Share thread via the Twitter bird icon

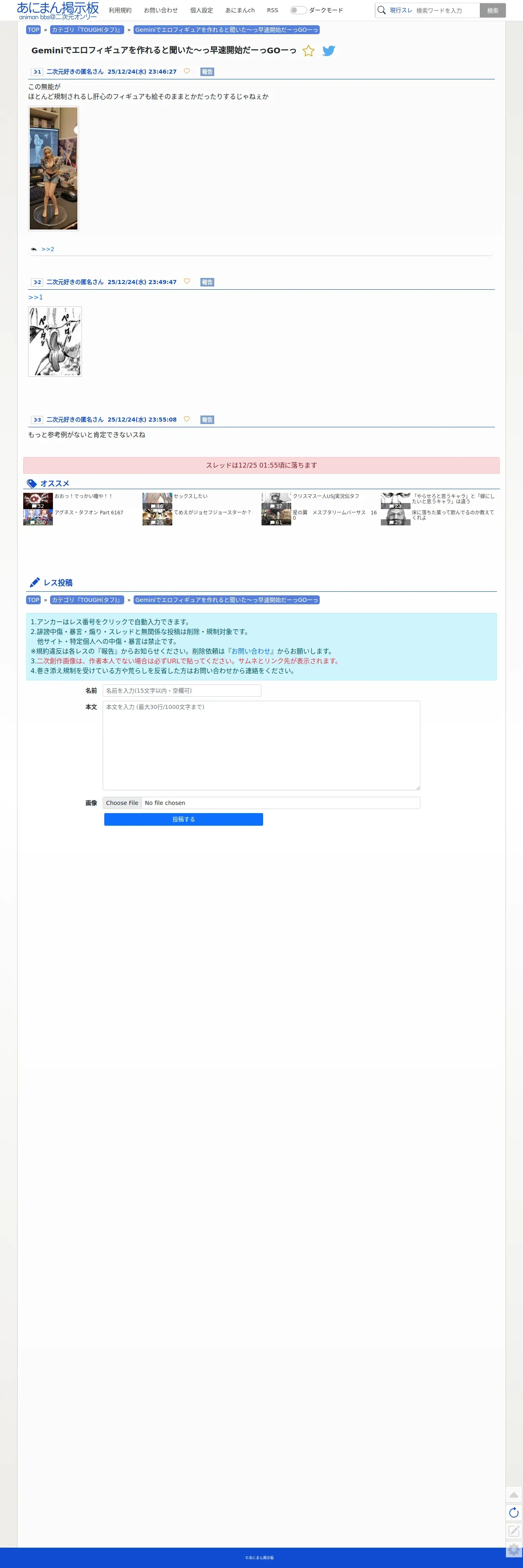[x=329, y=50]
